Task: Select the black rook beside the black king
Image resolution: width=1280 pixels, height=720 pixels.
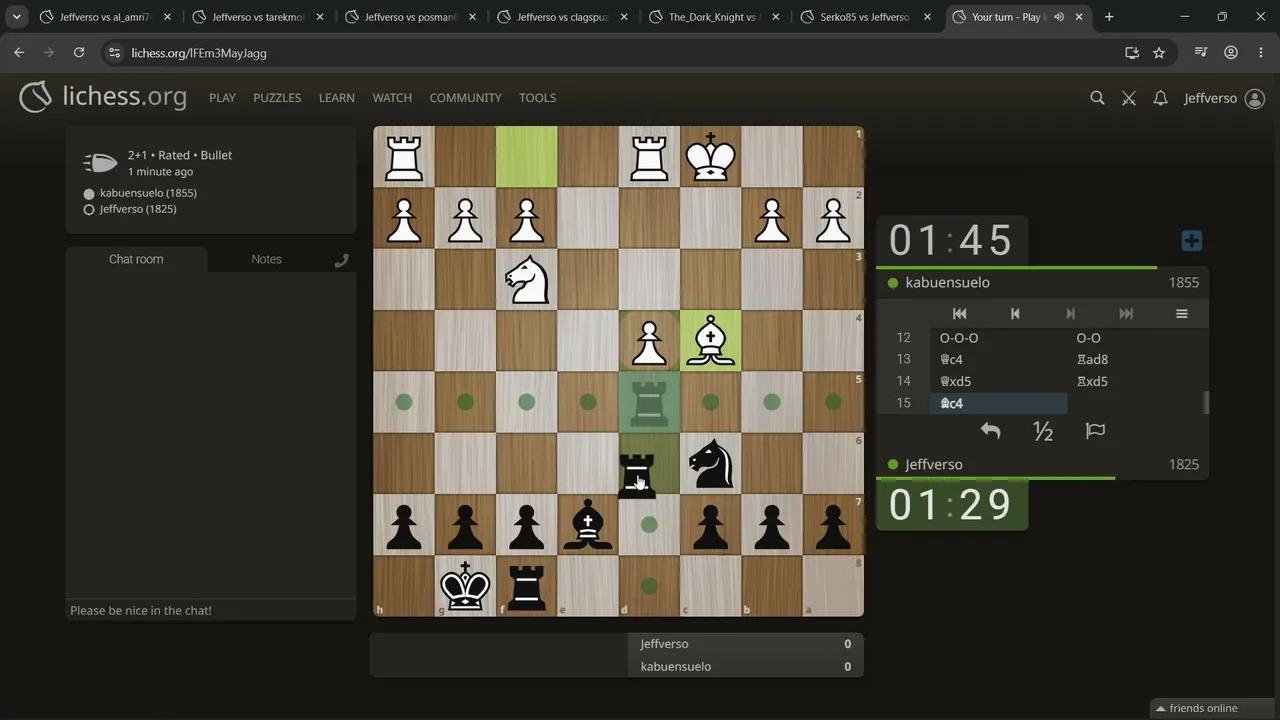Action: [x=527, y=586]
